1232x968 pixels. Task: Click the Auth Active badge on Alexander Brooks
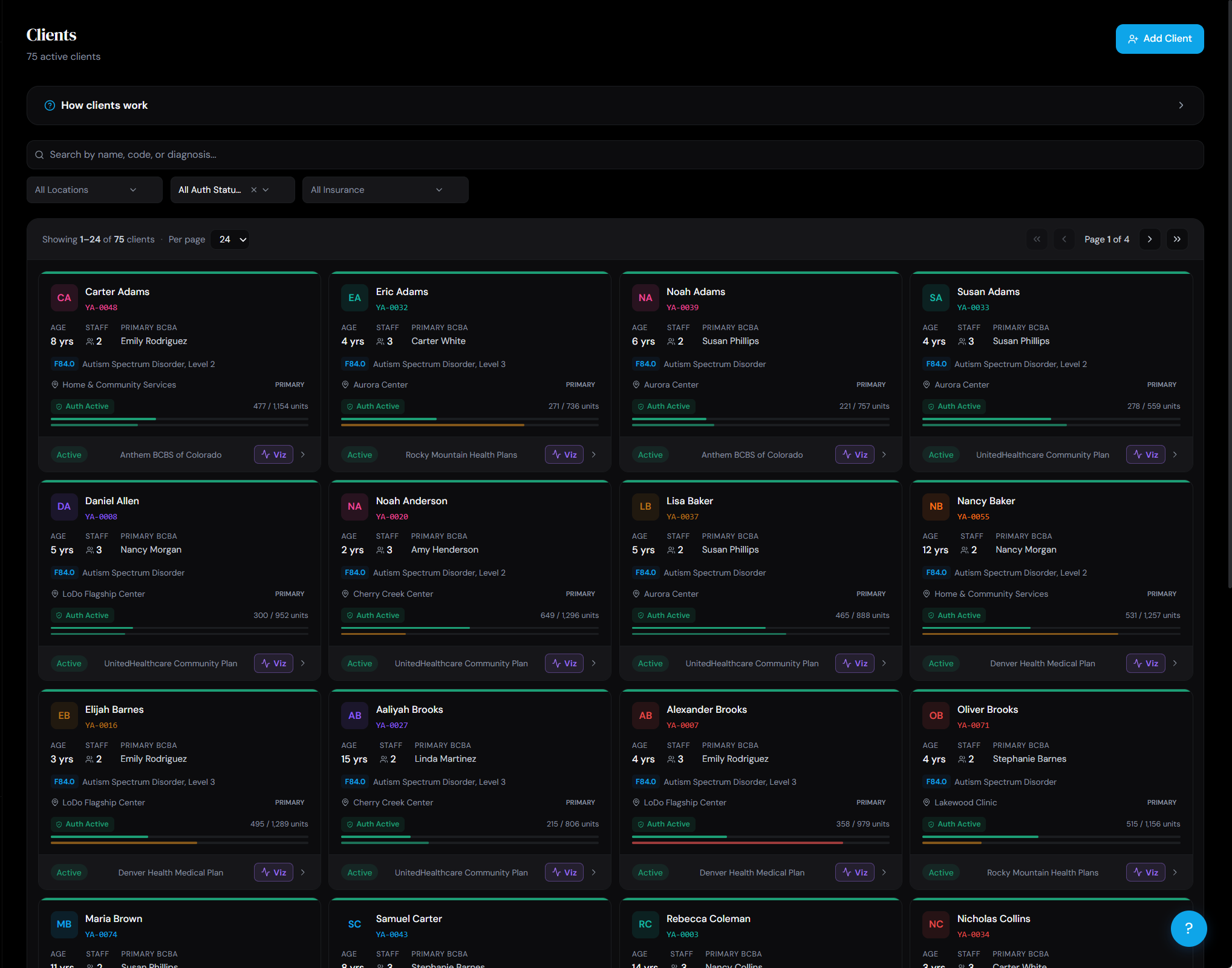[663, 824]
